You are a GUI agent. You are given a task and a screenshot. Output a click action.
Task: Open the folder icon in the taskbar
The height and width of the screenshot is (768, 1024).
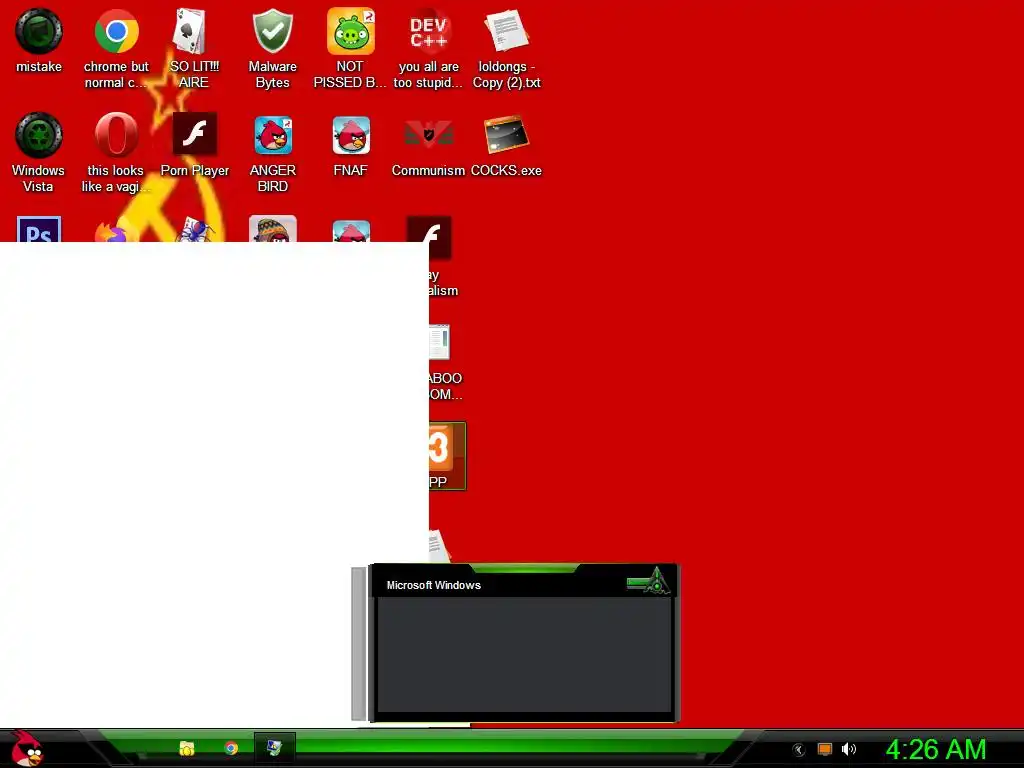pyautogui.click(x=187, y=748)
